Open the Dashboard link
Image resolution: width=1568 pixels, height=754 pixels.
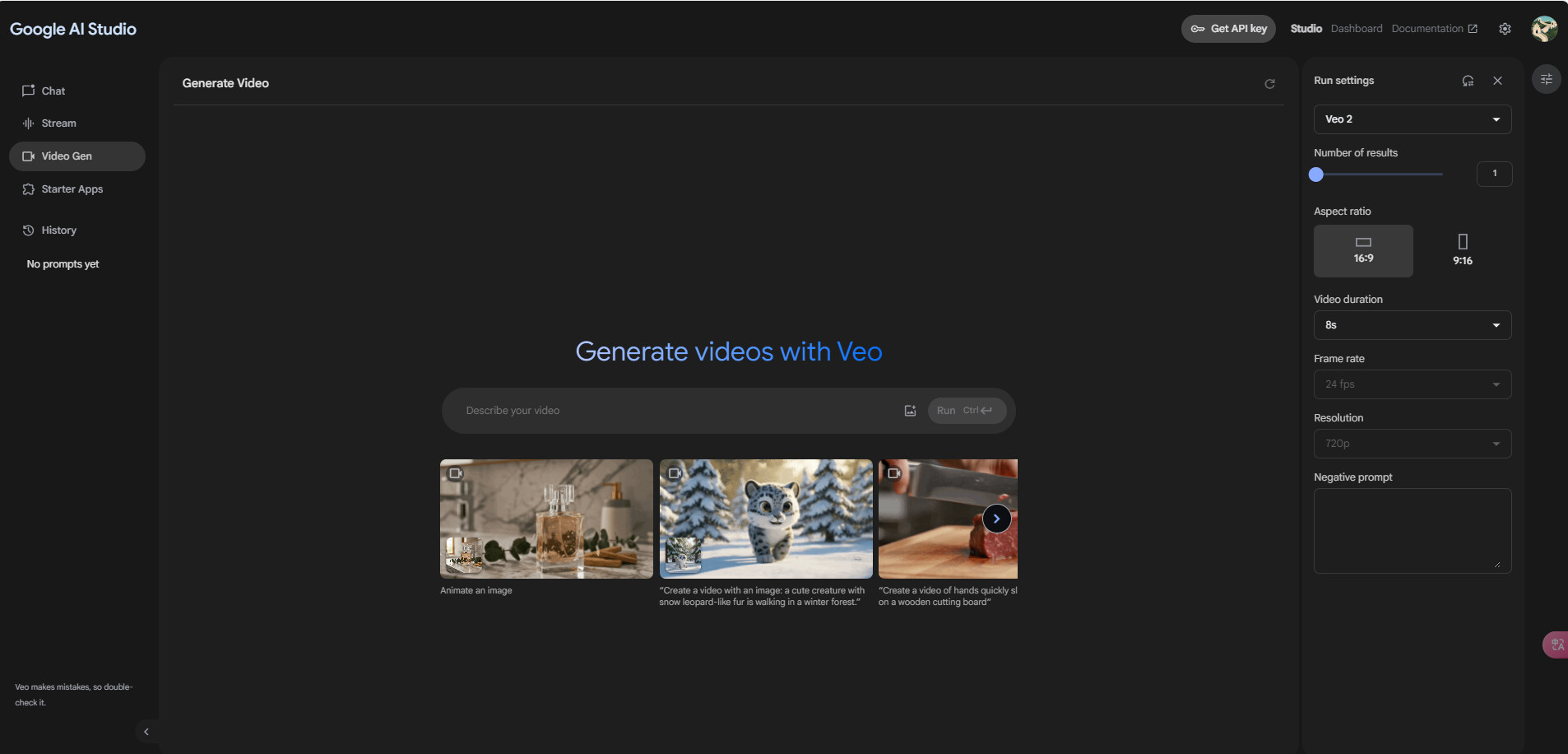coord(1357,29)
